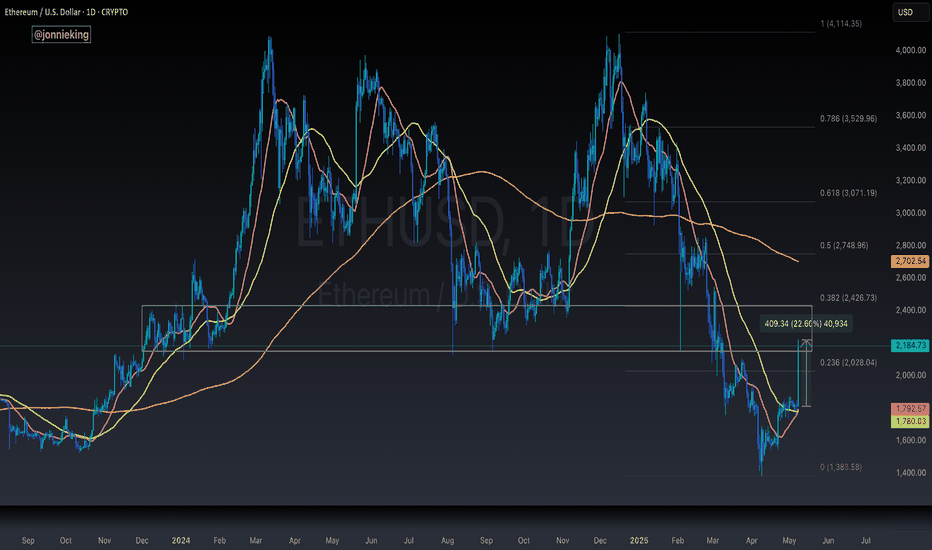Click the 4,000.00 price axis tick
Screen dimensions: 932x550
point(911,51)
